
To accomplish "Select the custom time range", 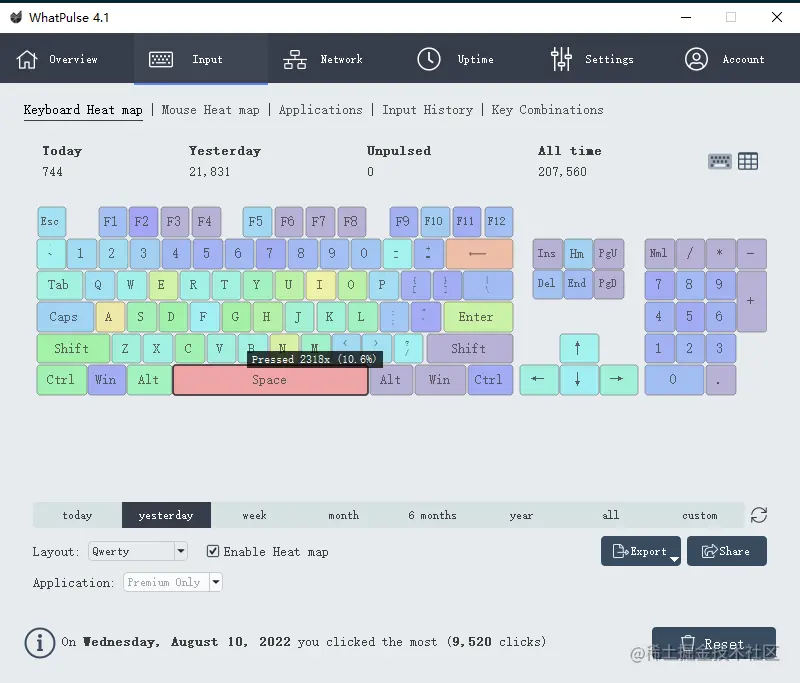I will point(699,515).
